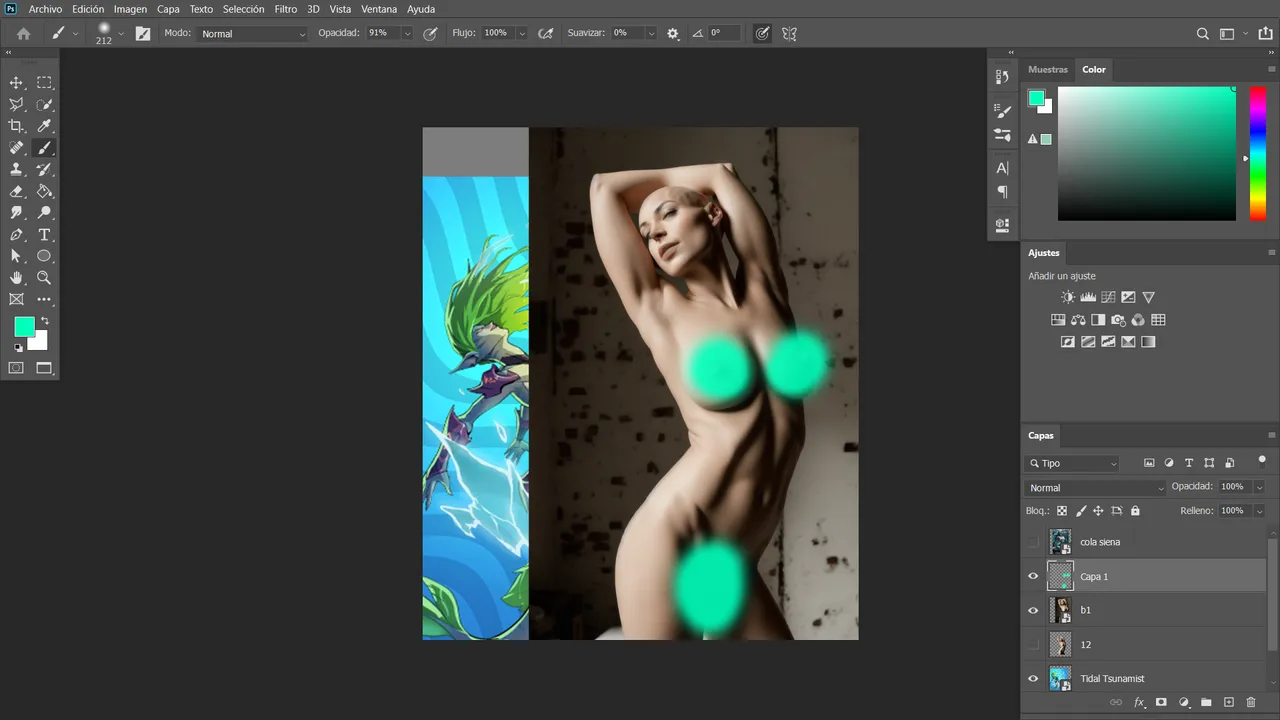Image resolution: width=1280 pixels, height=720 pixels.
Task: Open the Filtro menu
Action: [286, 9]
